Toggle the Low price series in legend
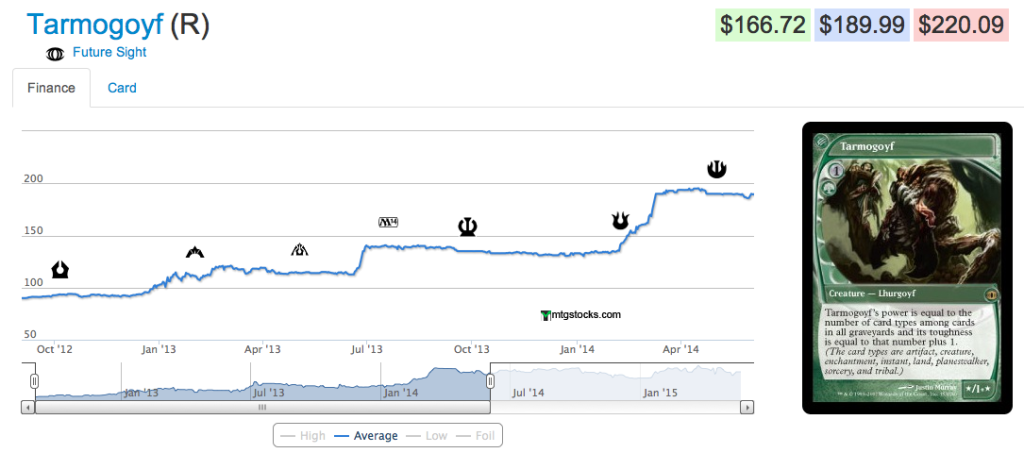Image resolution: width=1024 pixels, height=453 pixels. [427, 435]
